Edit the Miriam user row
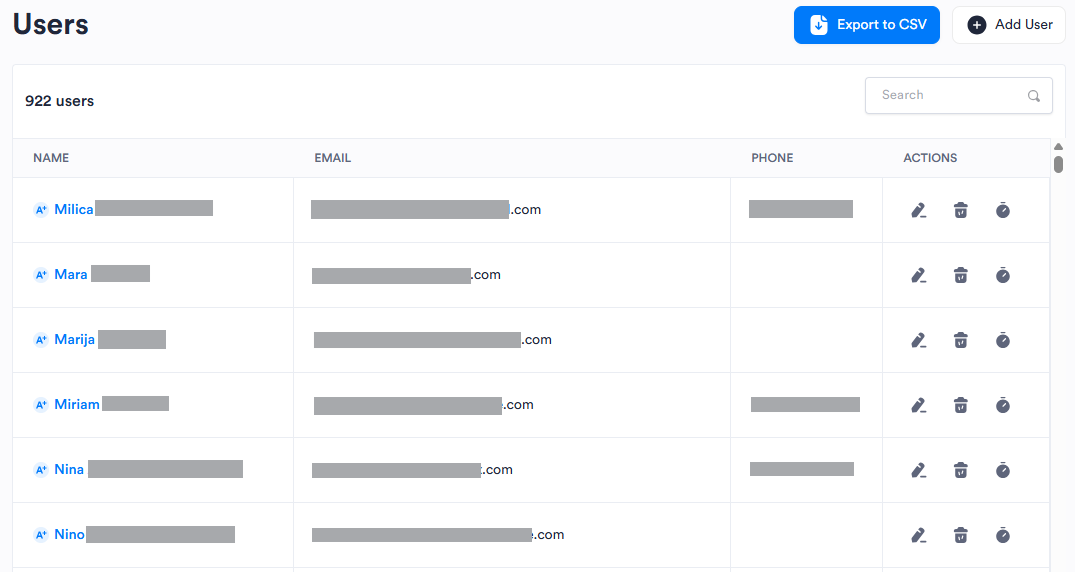This screenshot has height=572, width=1075. tap(919, 405)
